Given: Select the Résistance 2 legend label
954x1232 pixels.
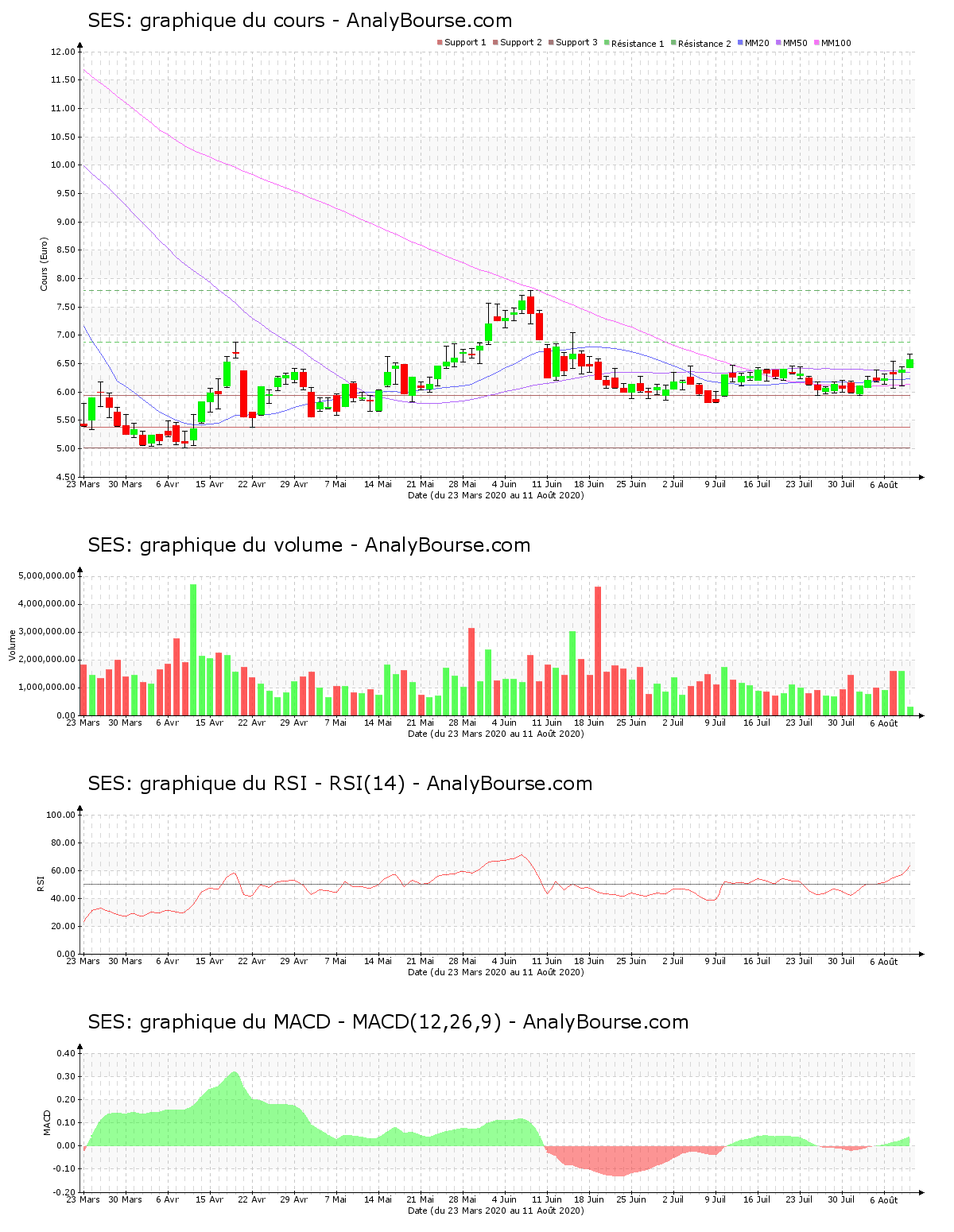Looking at the screenshot, I should coord(704,44).
